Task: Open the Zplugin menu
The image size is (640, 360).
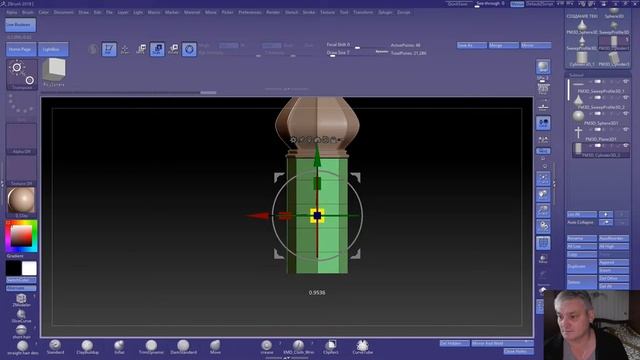Action: click(x=385, y=12)
